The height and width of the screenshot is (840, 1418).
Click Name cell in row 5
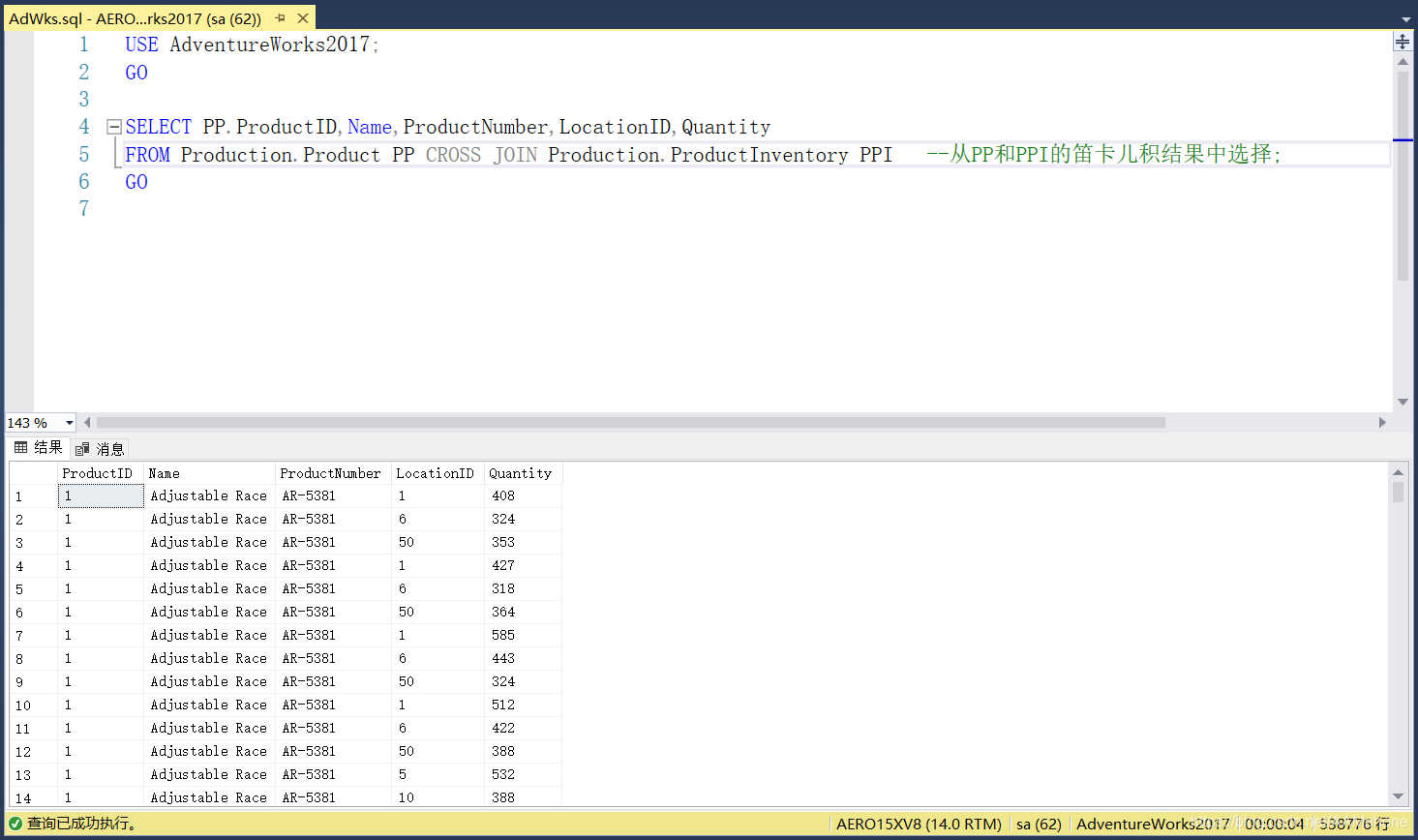(x=210, y=589)
